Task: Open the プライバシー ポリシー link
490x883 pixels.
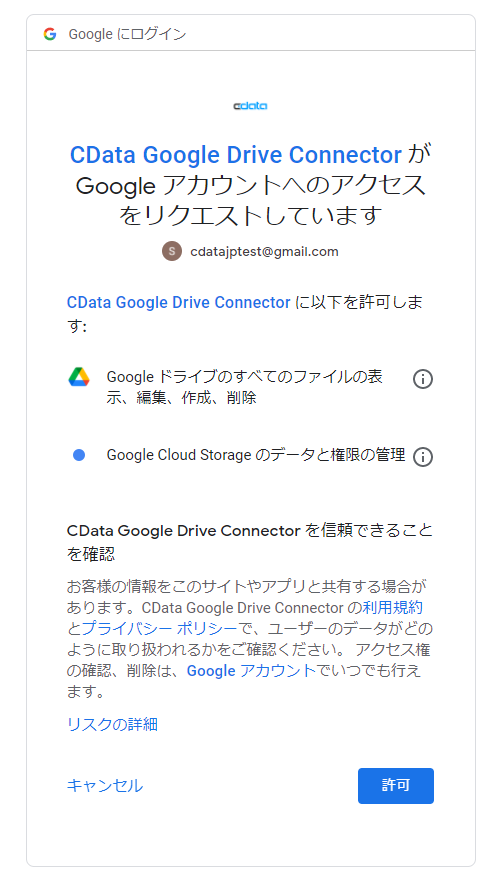Action: (x=159, y=628)
